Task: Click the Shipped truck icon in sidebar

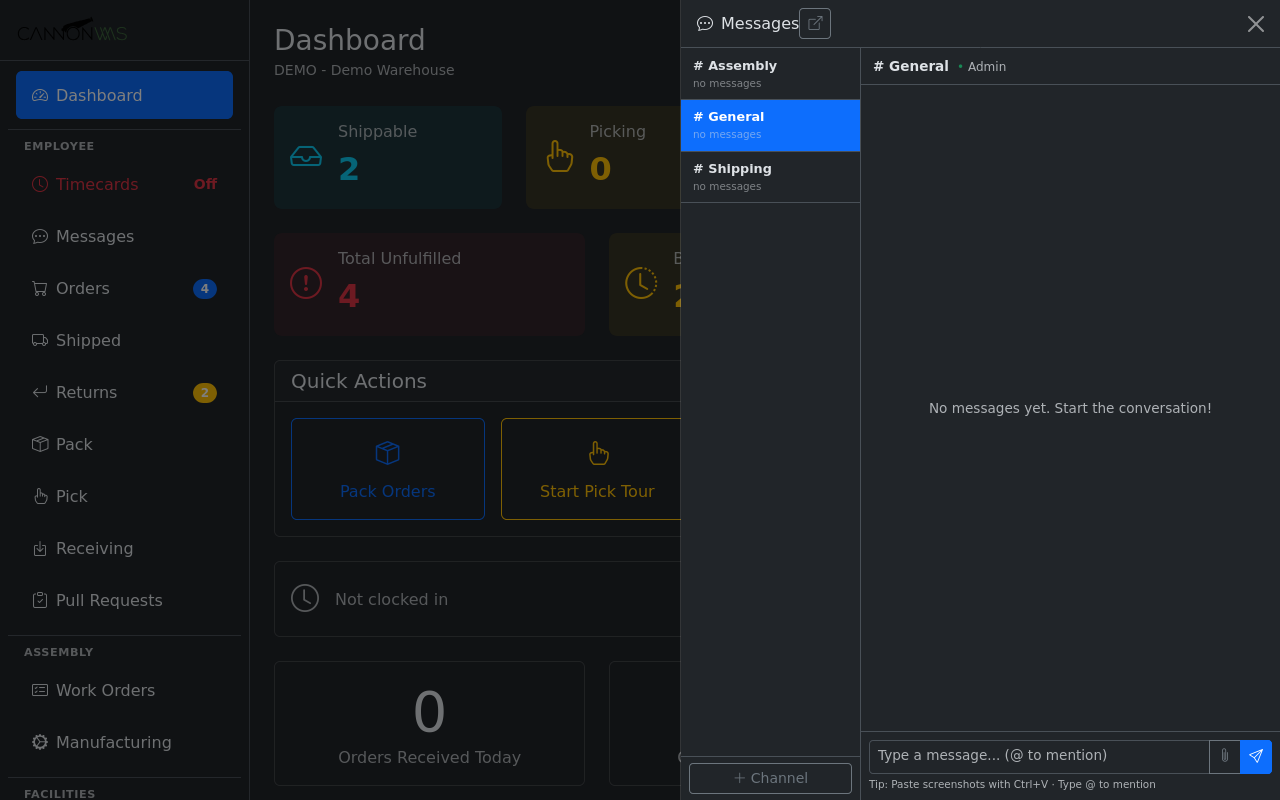Action: [x=40, y=340]
